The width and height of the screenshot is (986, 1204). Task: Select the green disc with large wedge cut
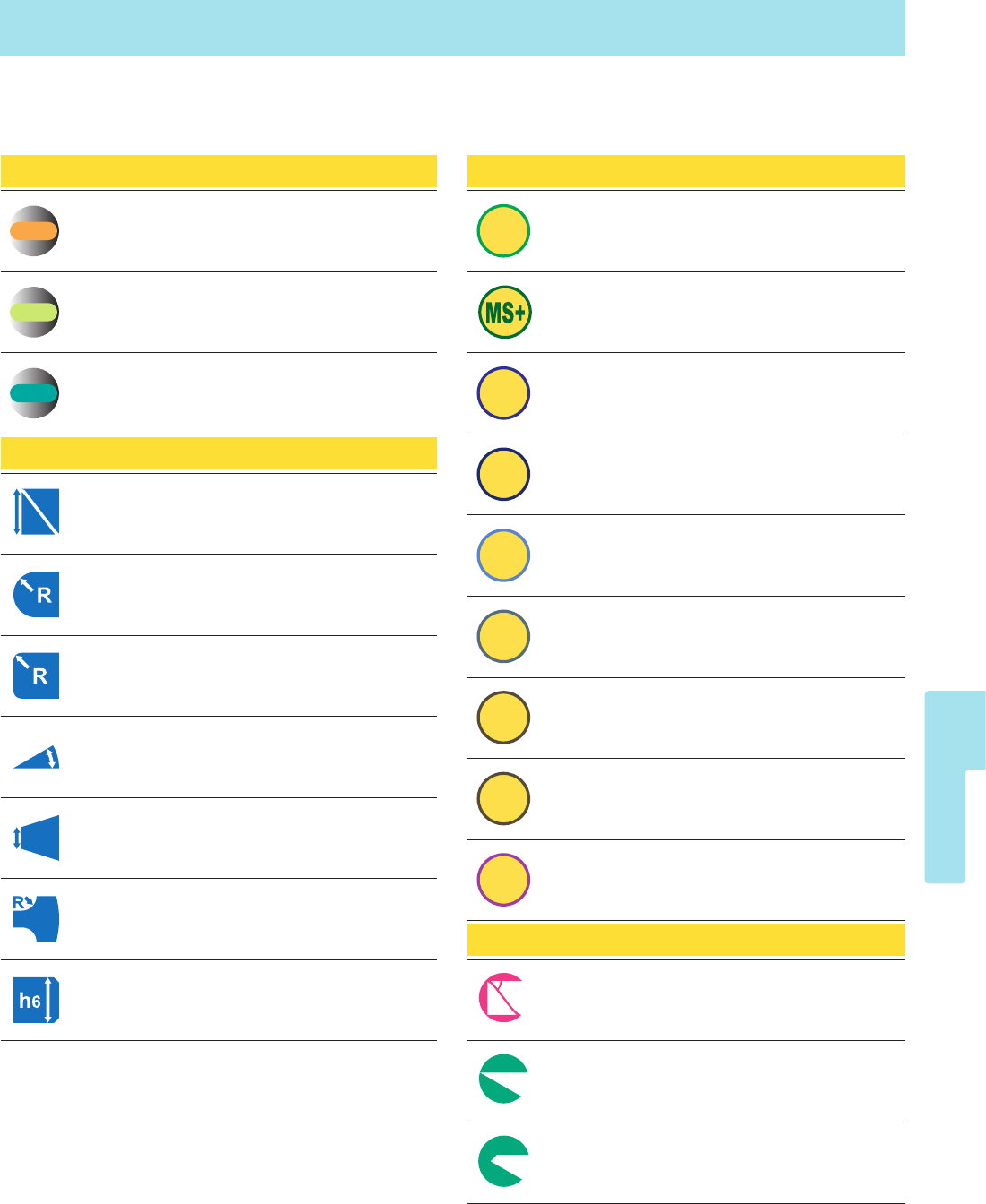coord(503,1079)
